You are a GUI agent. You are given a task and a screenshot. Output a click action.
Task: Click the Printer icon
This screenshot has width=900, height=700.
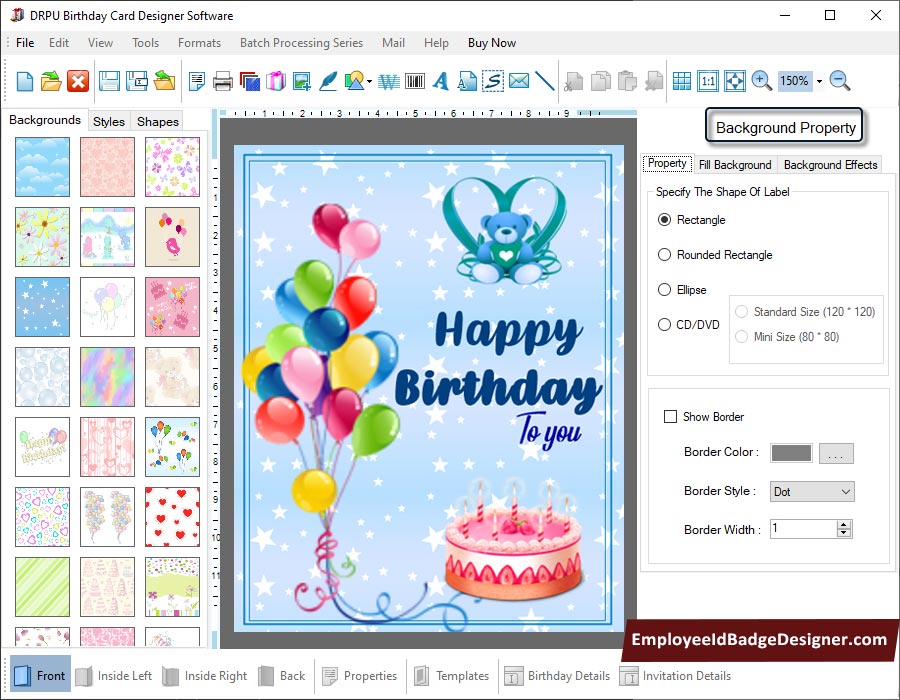(x=223, y=81)
